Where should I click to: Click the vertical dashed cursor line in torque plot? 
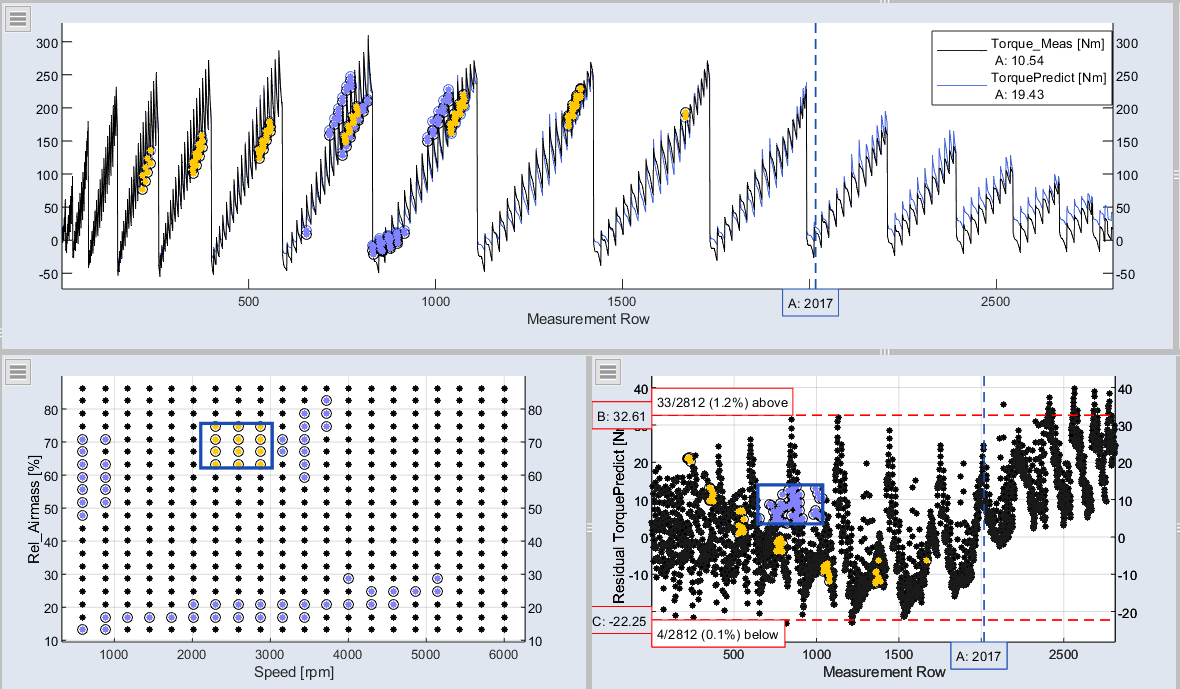click(x=816, y=150)
